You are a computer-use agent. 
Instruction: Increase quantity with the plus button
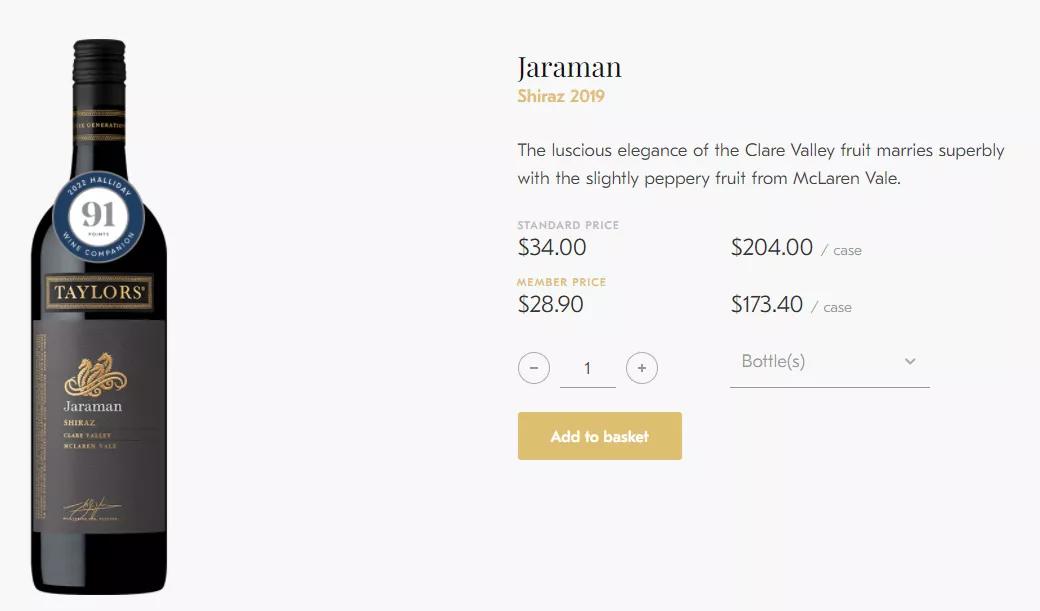[x=642, y=368]
